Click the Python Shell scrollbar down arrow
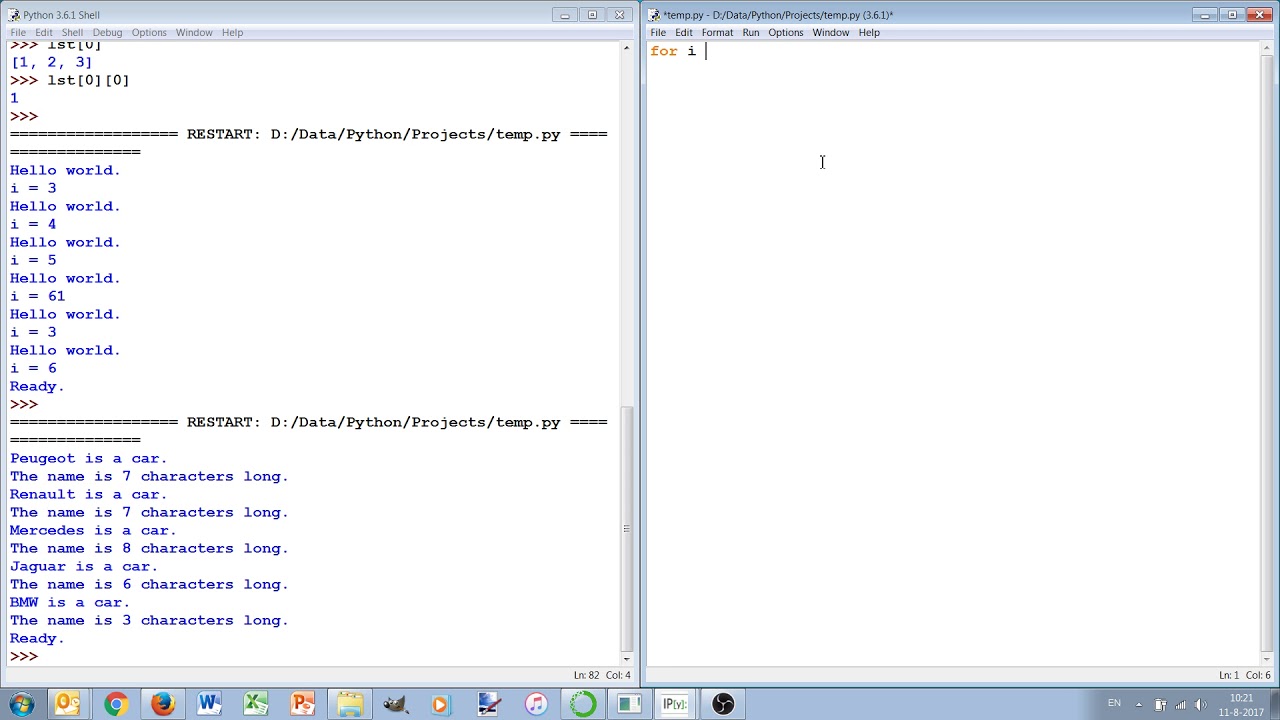The width and height of the screenshot is (1280, 720). coord(627,658)
